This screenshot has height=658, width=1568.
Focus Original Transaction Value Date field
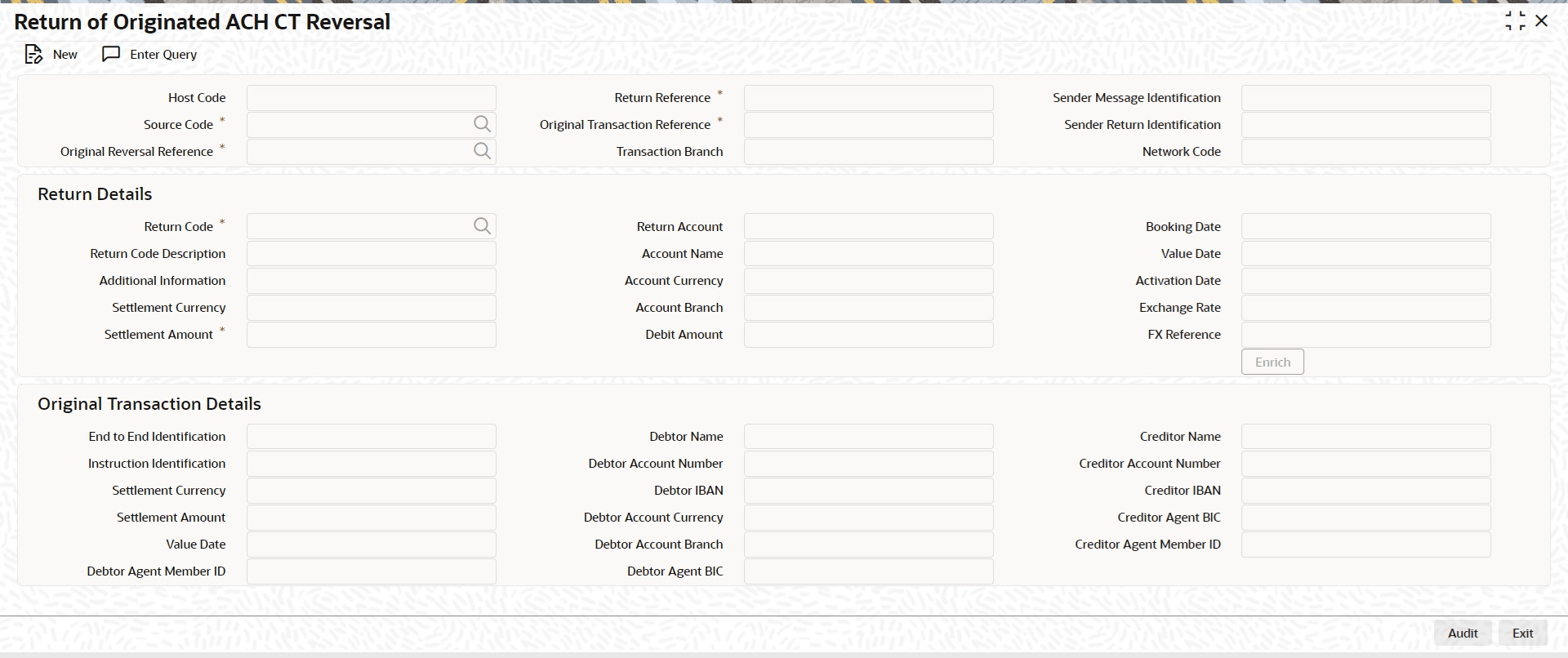coord(372,545)
